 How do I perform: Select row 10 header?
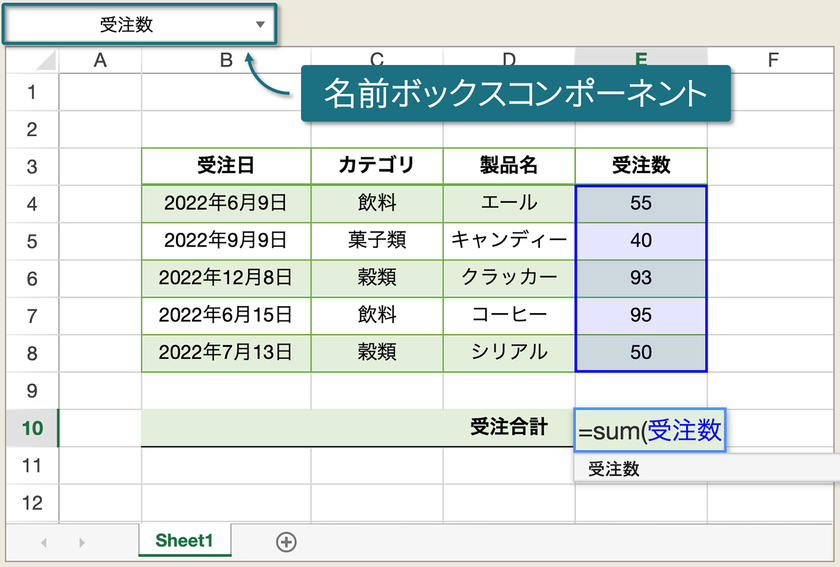[x=32, y=428]
